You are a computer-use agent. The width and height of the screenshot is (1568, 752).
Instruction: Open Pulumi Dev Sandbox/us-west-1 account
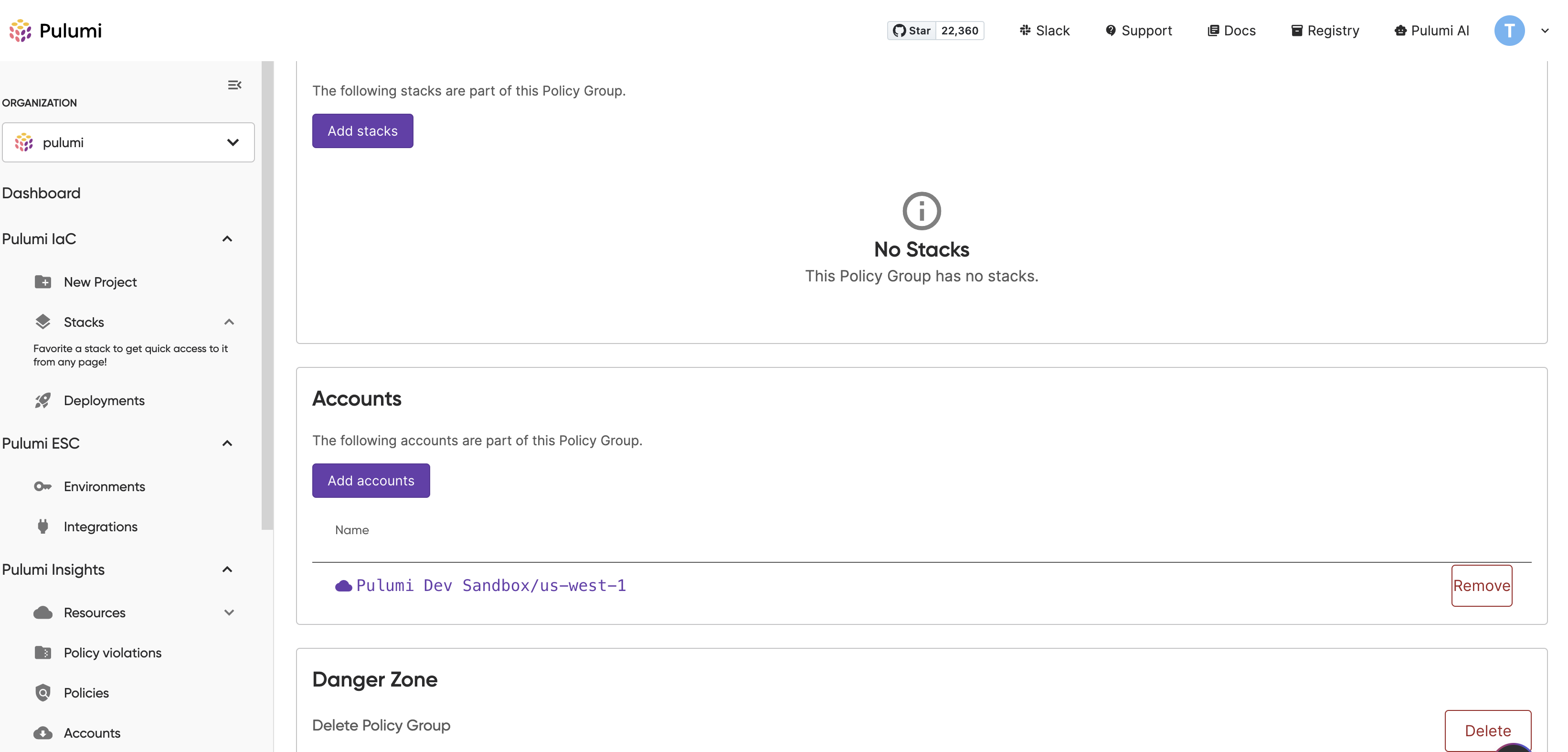click(x=491, y=585)
